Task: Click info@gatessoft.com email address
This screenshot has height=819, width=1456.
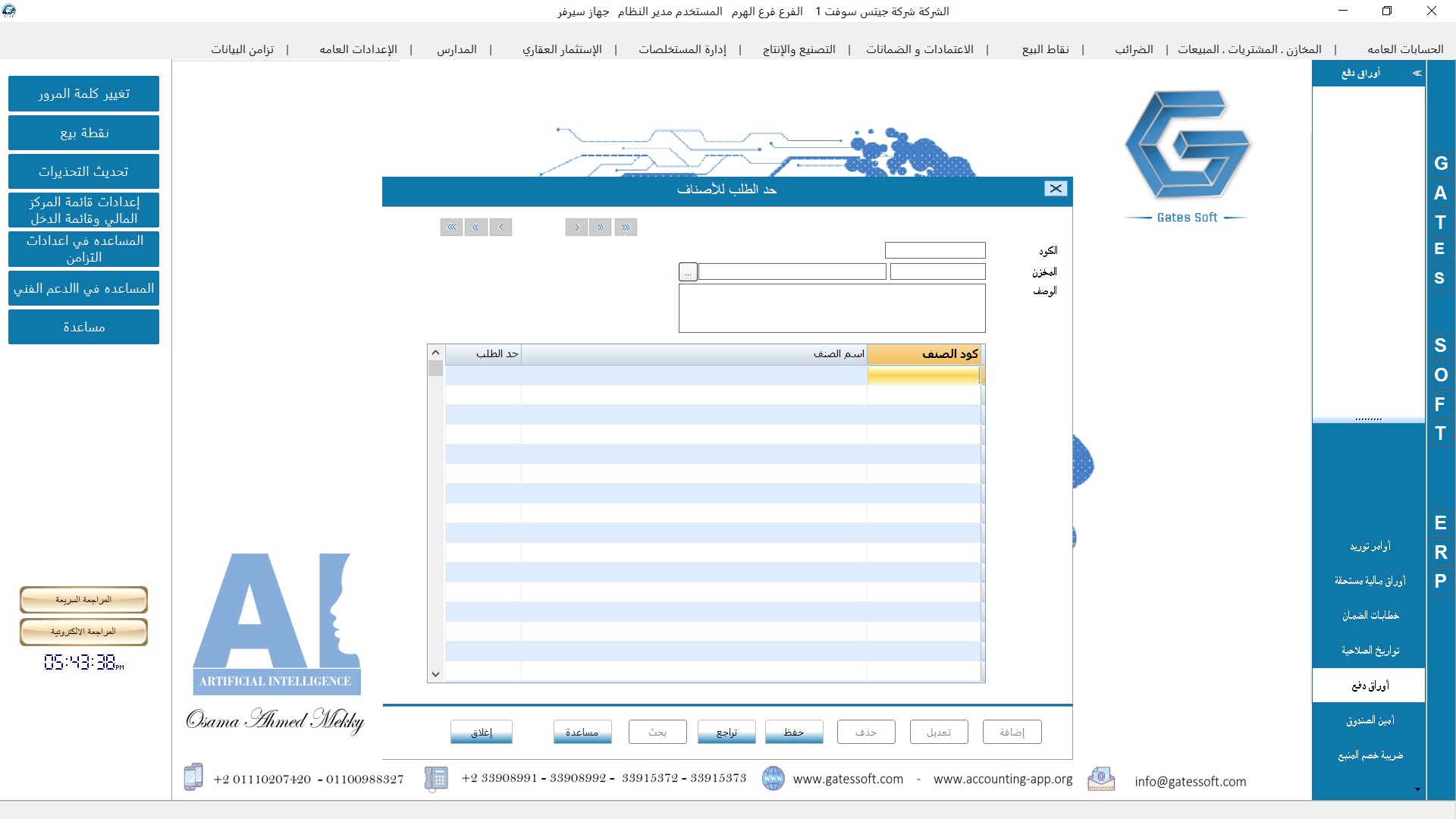Action: point(1190,781)
